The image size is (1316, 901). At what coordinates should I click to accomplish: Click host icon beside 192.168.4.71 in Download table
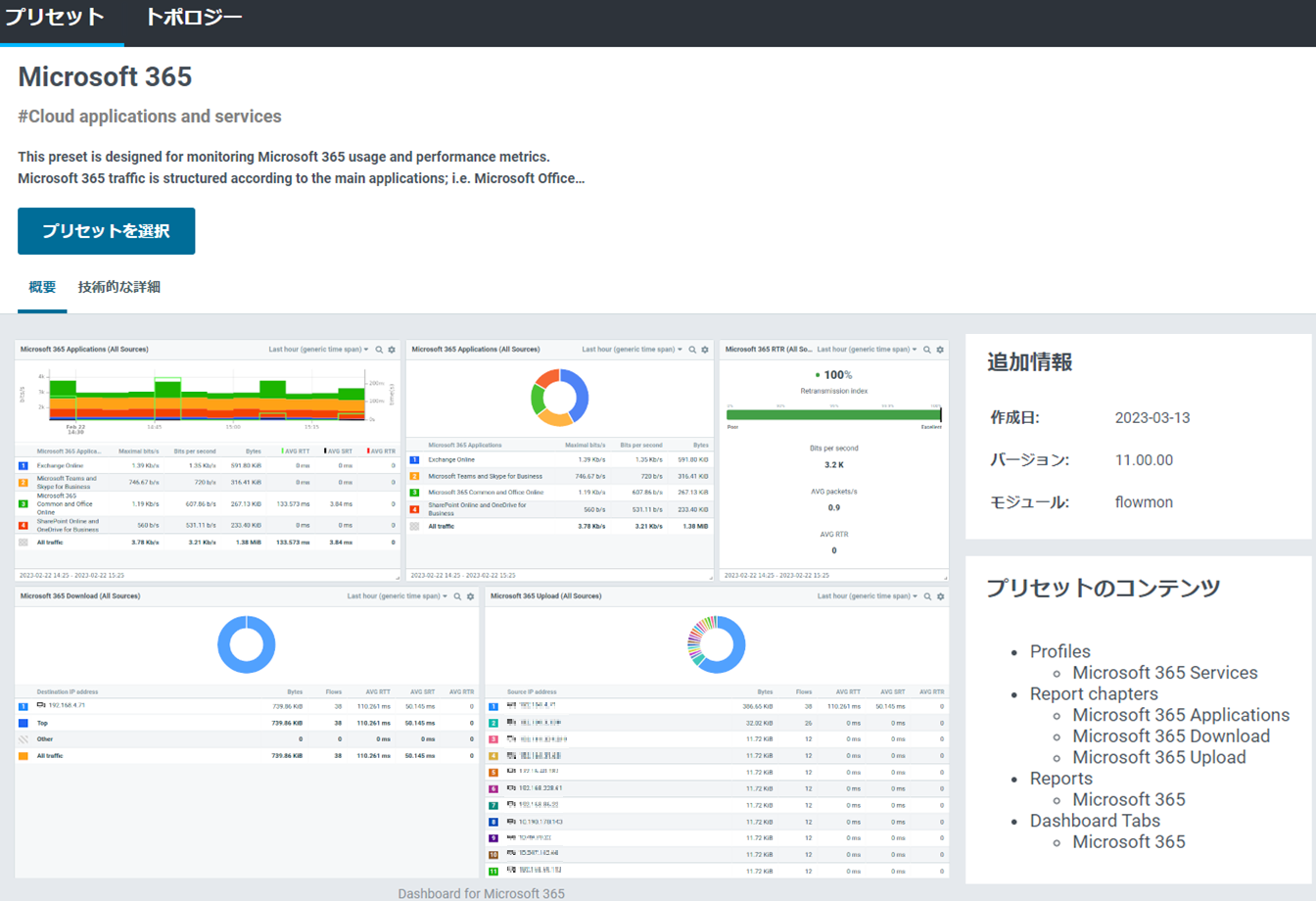click(41, 705)
